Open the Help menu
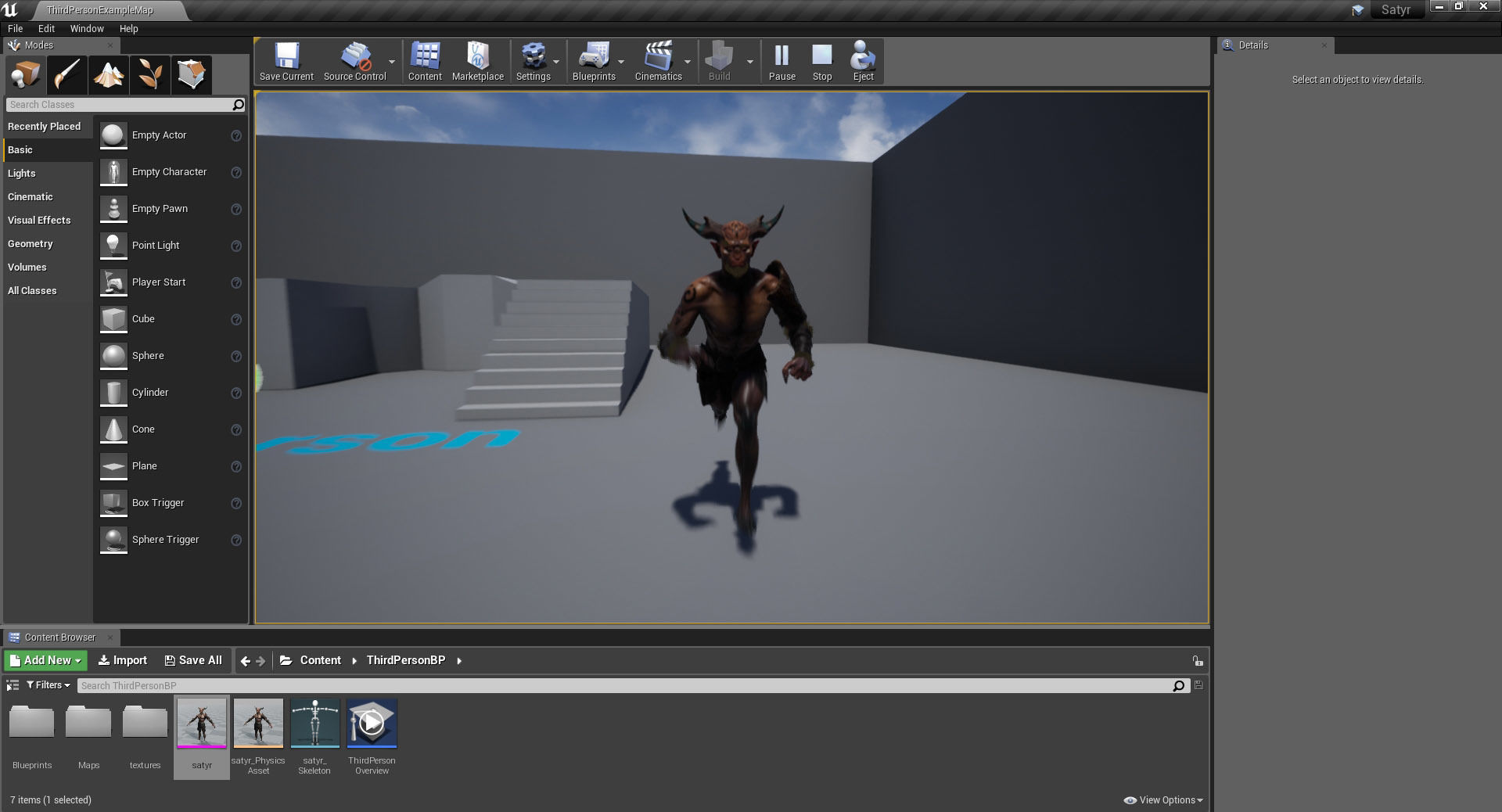 click(128, 28)
